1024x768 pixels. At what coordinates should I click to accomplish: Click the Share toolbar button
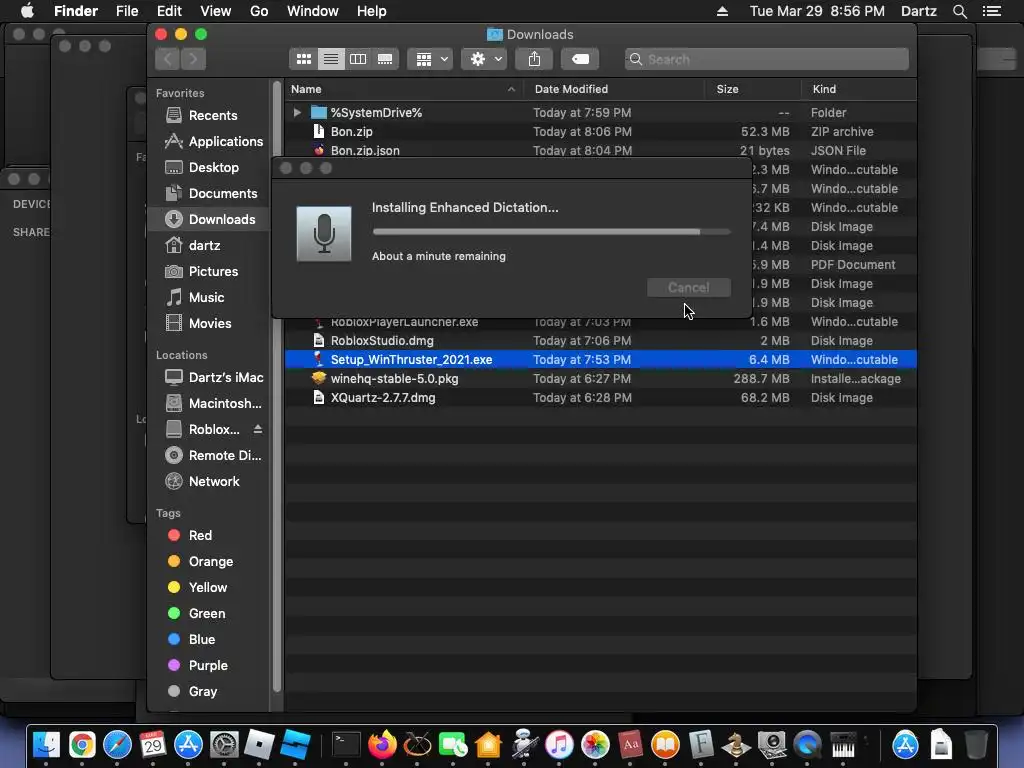pos(534,59)
